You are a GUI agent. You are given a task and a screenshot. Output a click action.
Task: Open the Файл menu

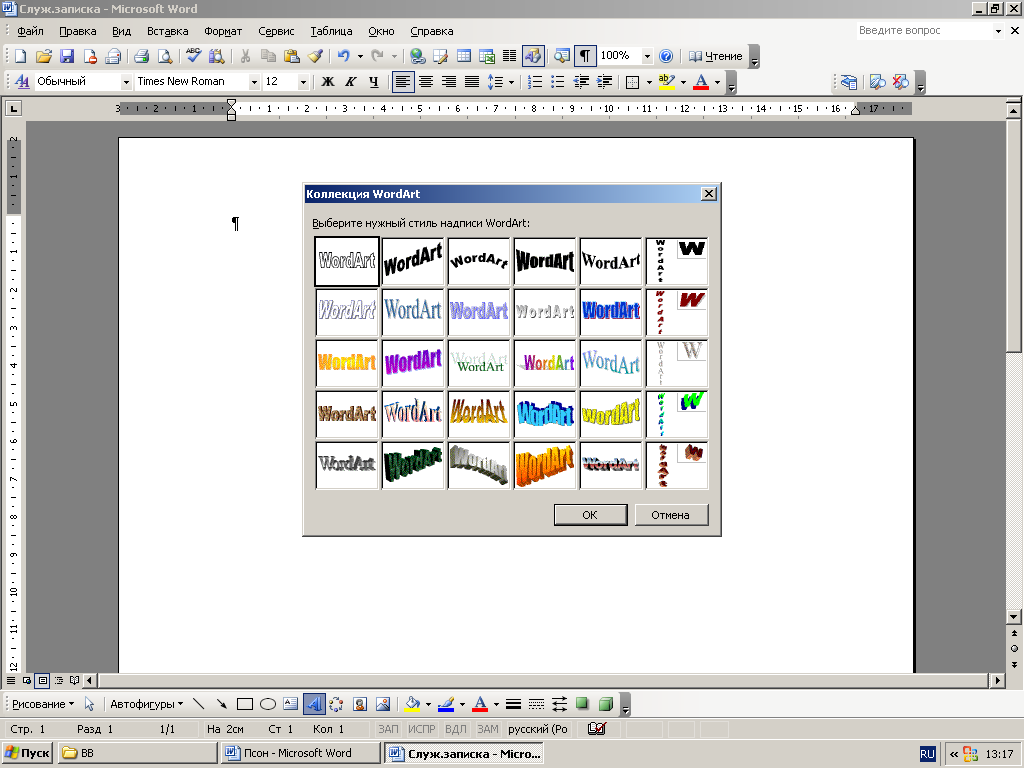coord(30,31)
